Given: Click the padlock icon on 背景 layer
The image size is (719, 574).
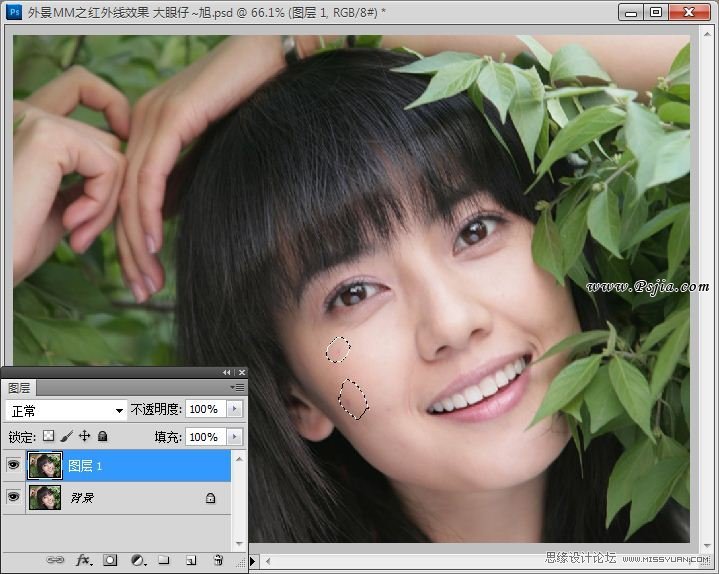Looking at the screenshot, I should (210, 498).
